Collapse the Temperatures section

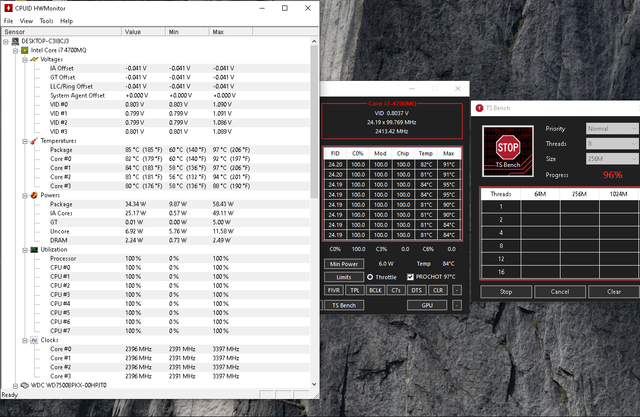(25, 141)
